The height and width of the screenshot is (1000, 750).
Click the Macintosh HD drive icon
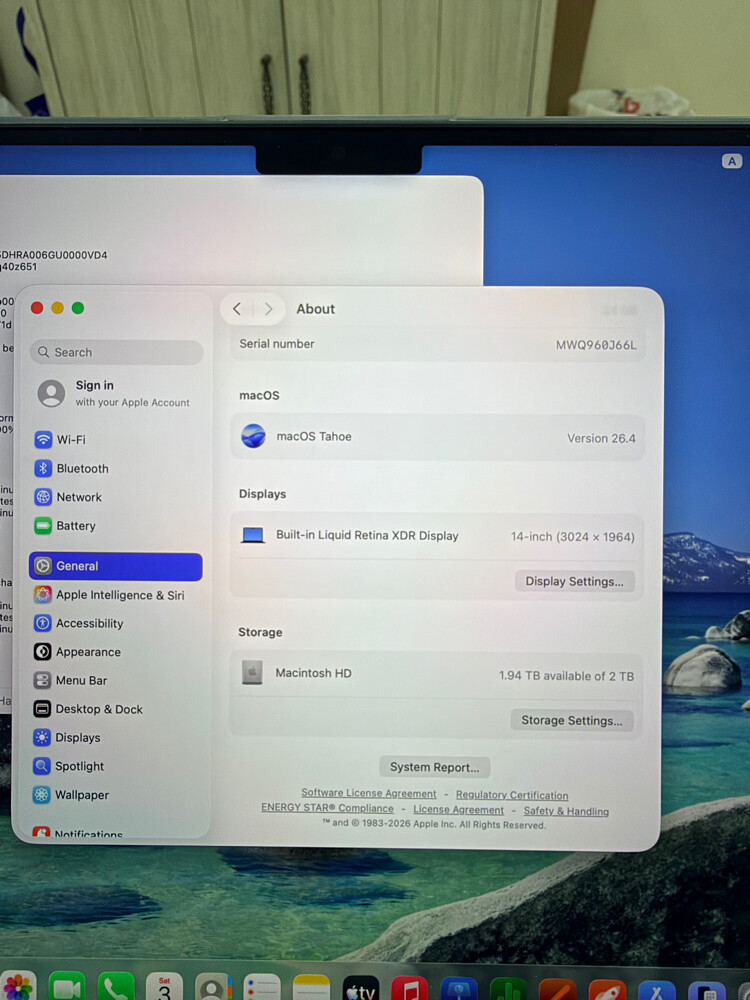tap(252, 672)
